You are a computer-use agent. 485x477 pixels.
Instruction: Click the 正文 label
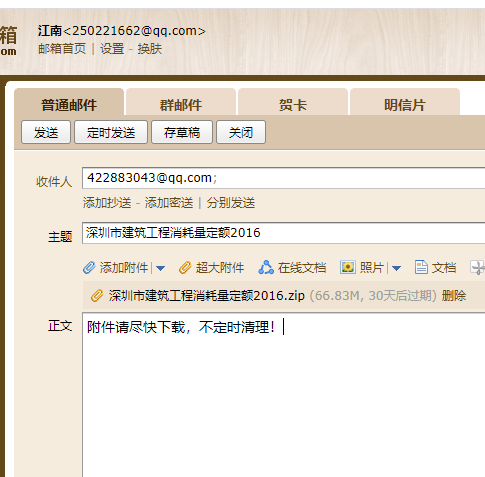[60, 326]
